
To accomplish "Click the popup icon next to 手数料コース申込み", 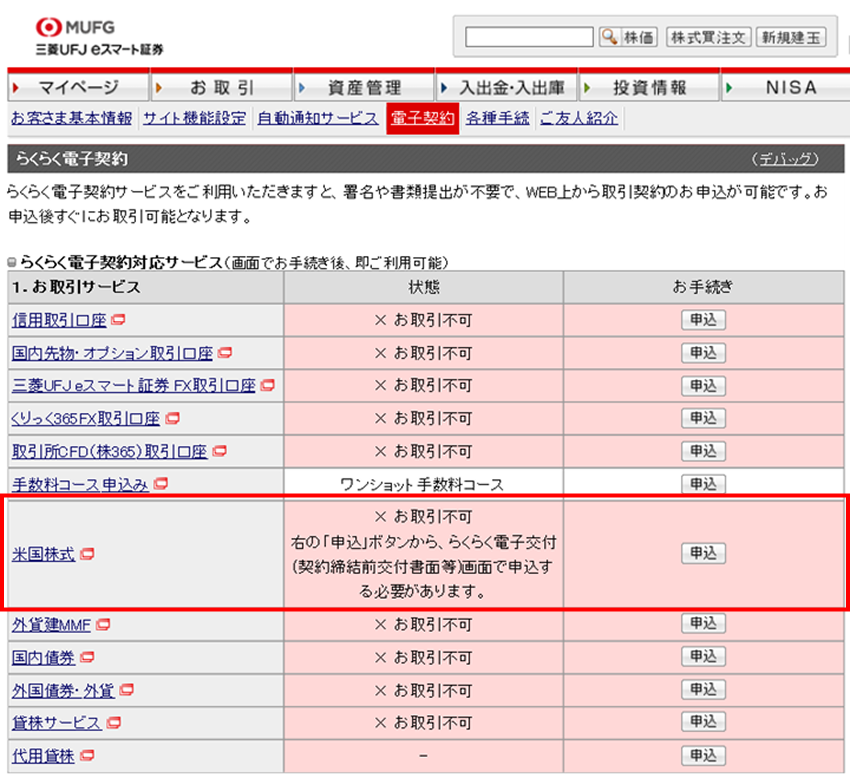I will (x=161, y=485).
